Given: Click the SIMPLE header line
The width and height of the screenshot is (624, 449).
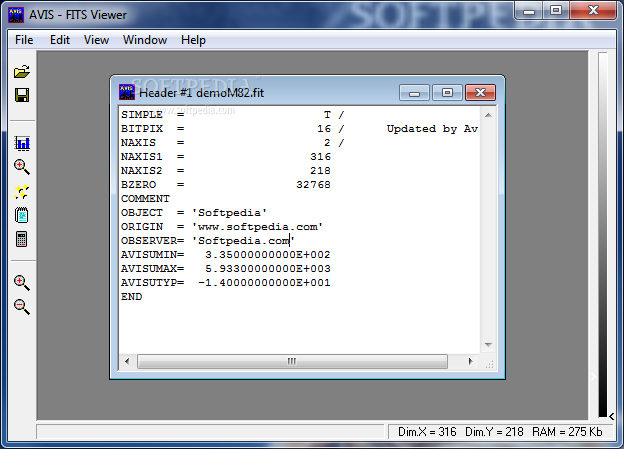Looking at the screenshot, I should tap(232, 115).
